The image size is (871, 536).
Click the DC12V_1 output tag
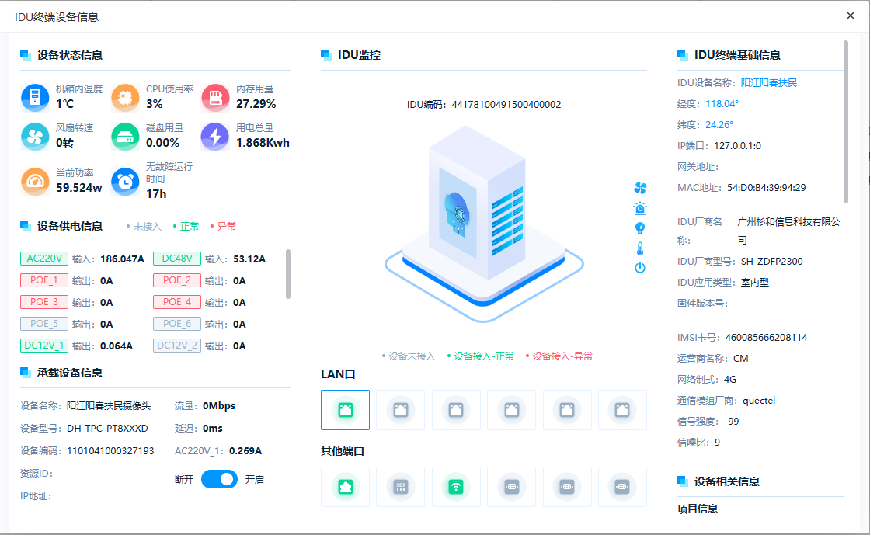[x=43, y=346]
